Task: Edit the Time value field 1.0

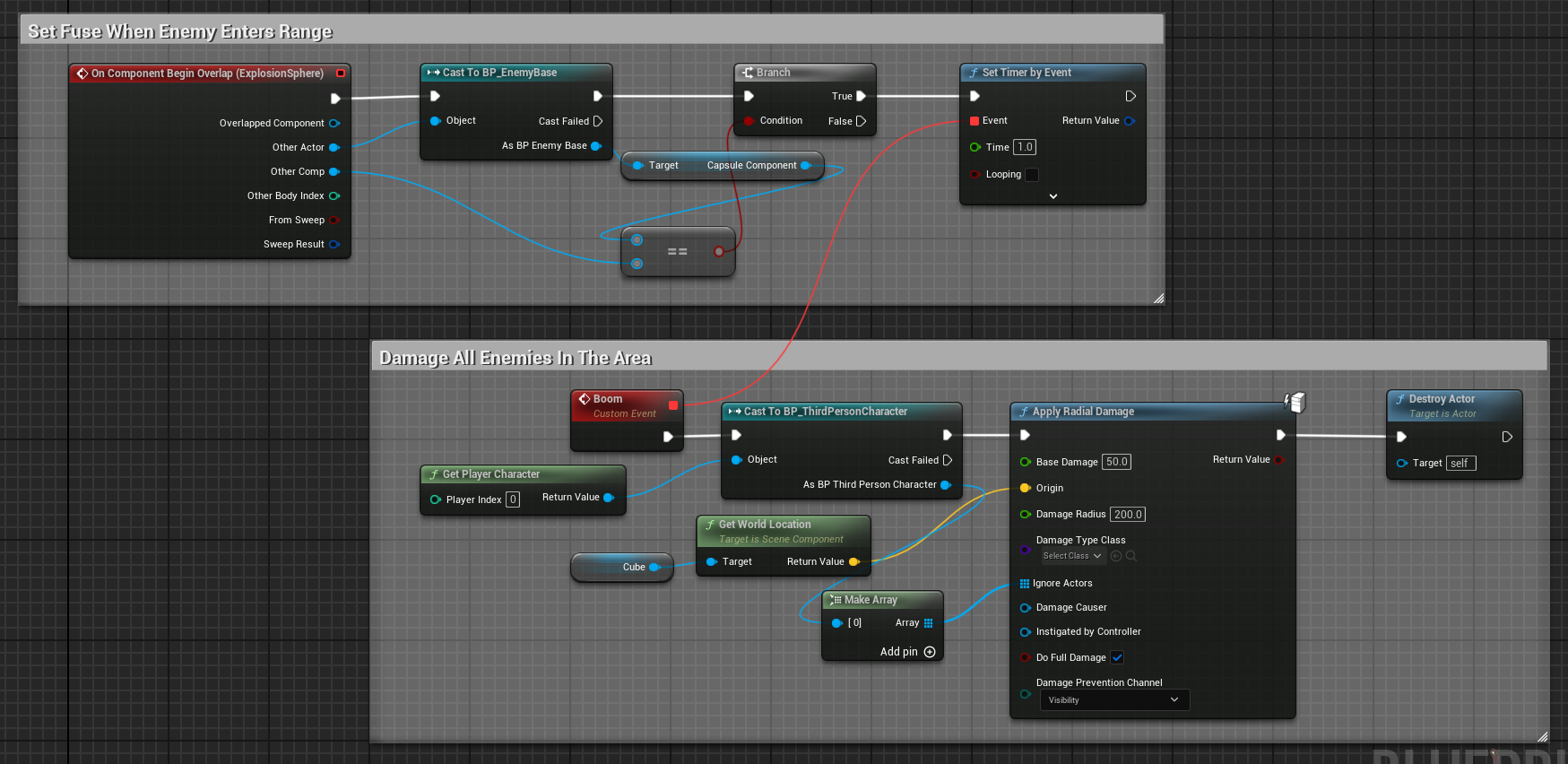Action: (x=1025, y=147)
